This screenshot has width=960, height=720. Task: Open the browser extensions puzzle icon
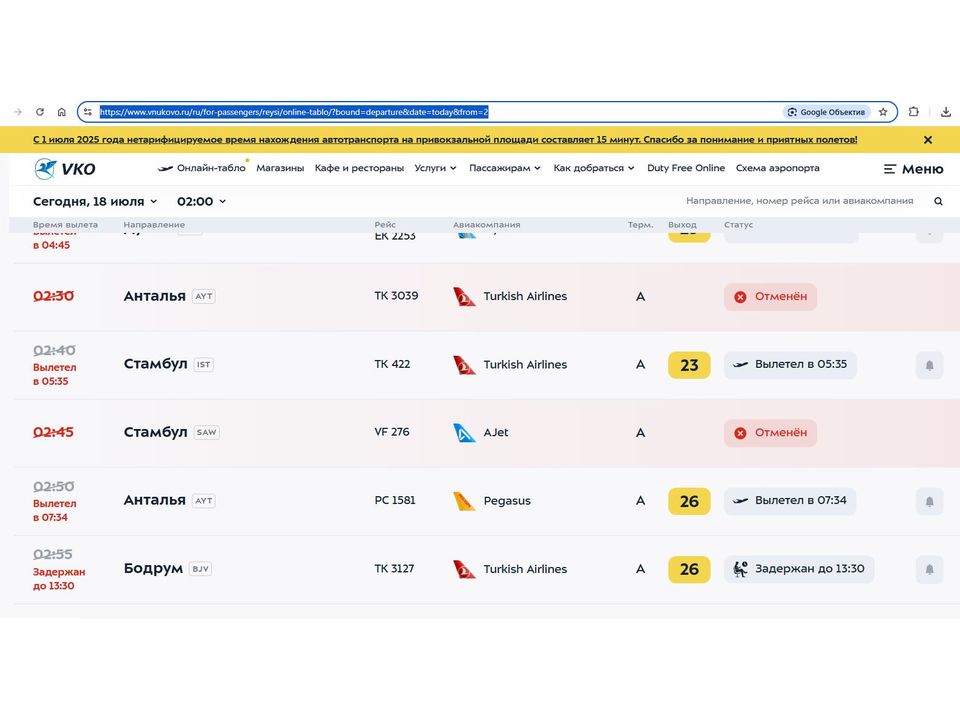913,112
